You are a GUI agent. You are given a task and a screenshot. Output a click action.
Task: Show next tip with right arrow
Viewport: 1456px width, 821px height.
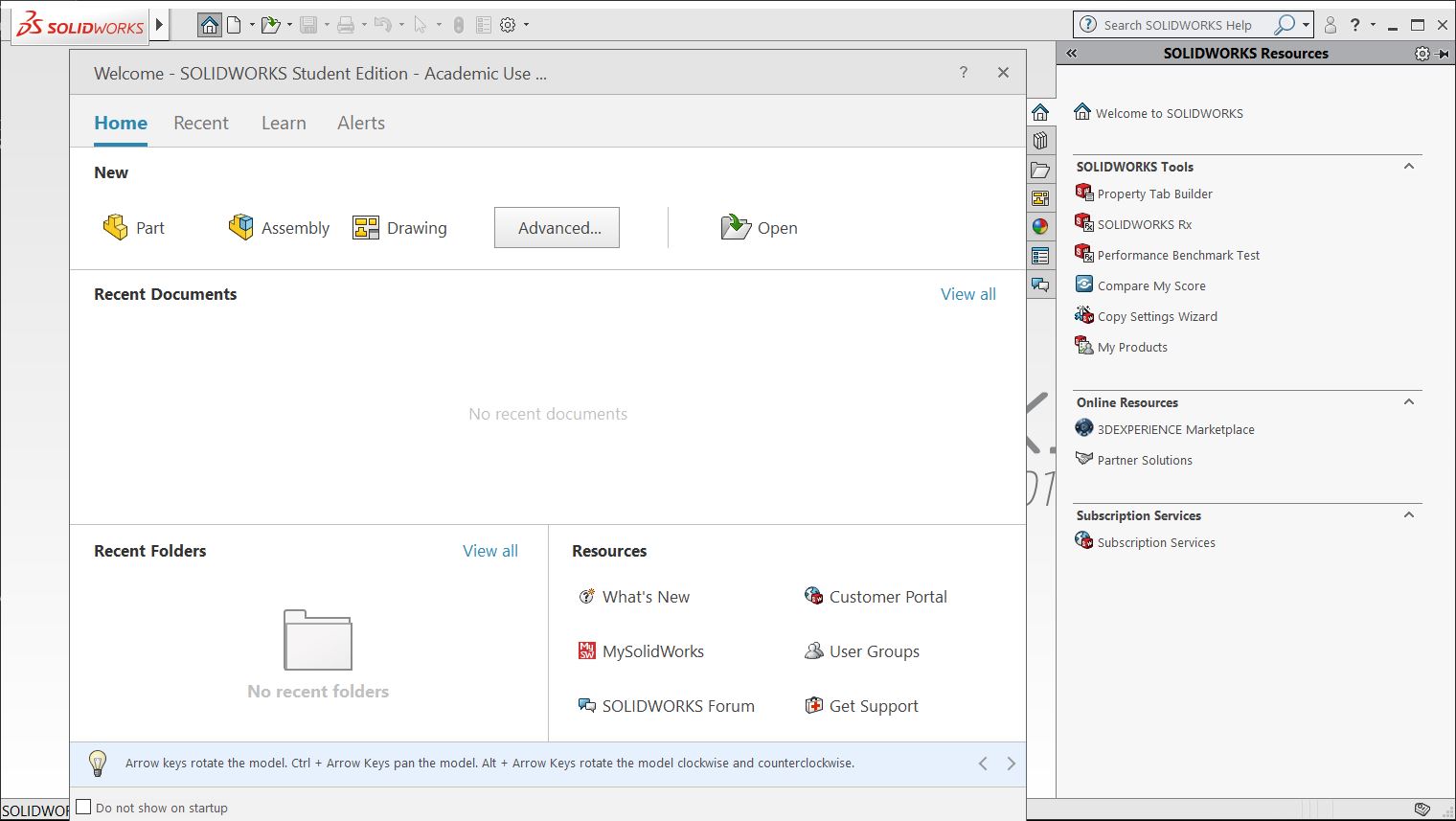(1011, 764)
